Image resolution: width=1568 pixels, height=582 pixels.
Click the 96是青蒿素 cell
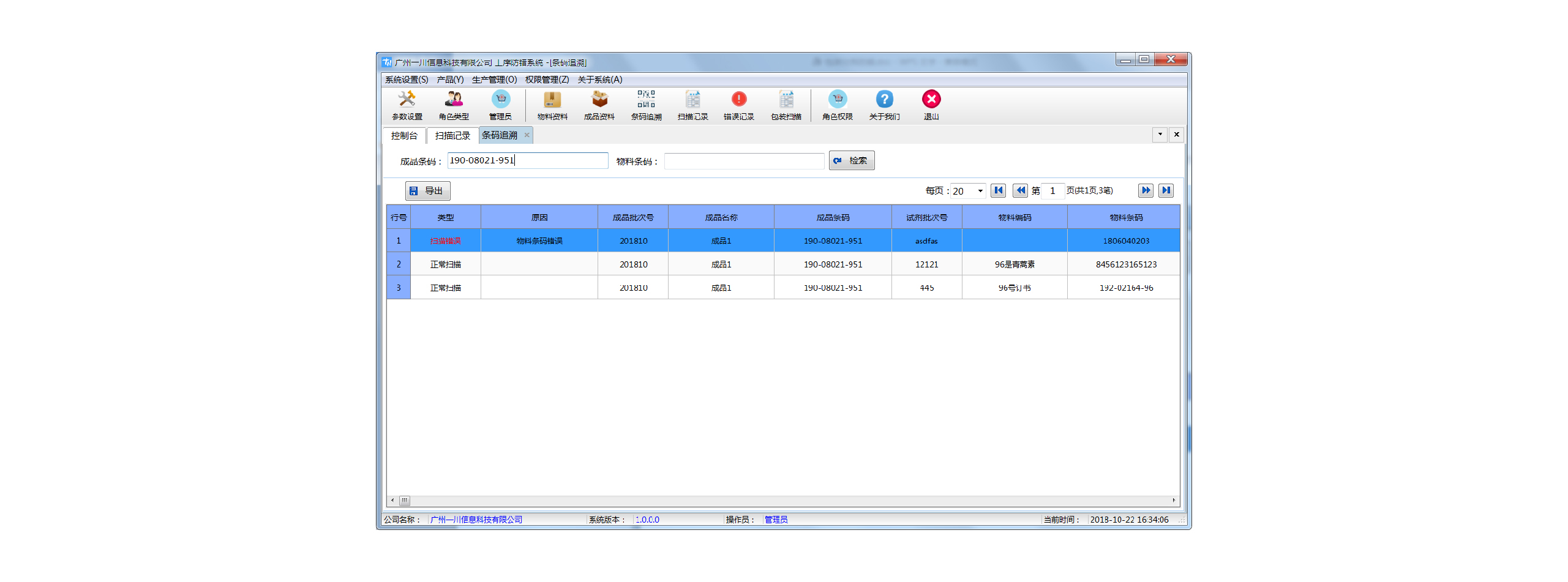tap(1015, 264)
